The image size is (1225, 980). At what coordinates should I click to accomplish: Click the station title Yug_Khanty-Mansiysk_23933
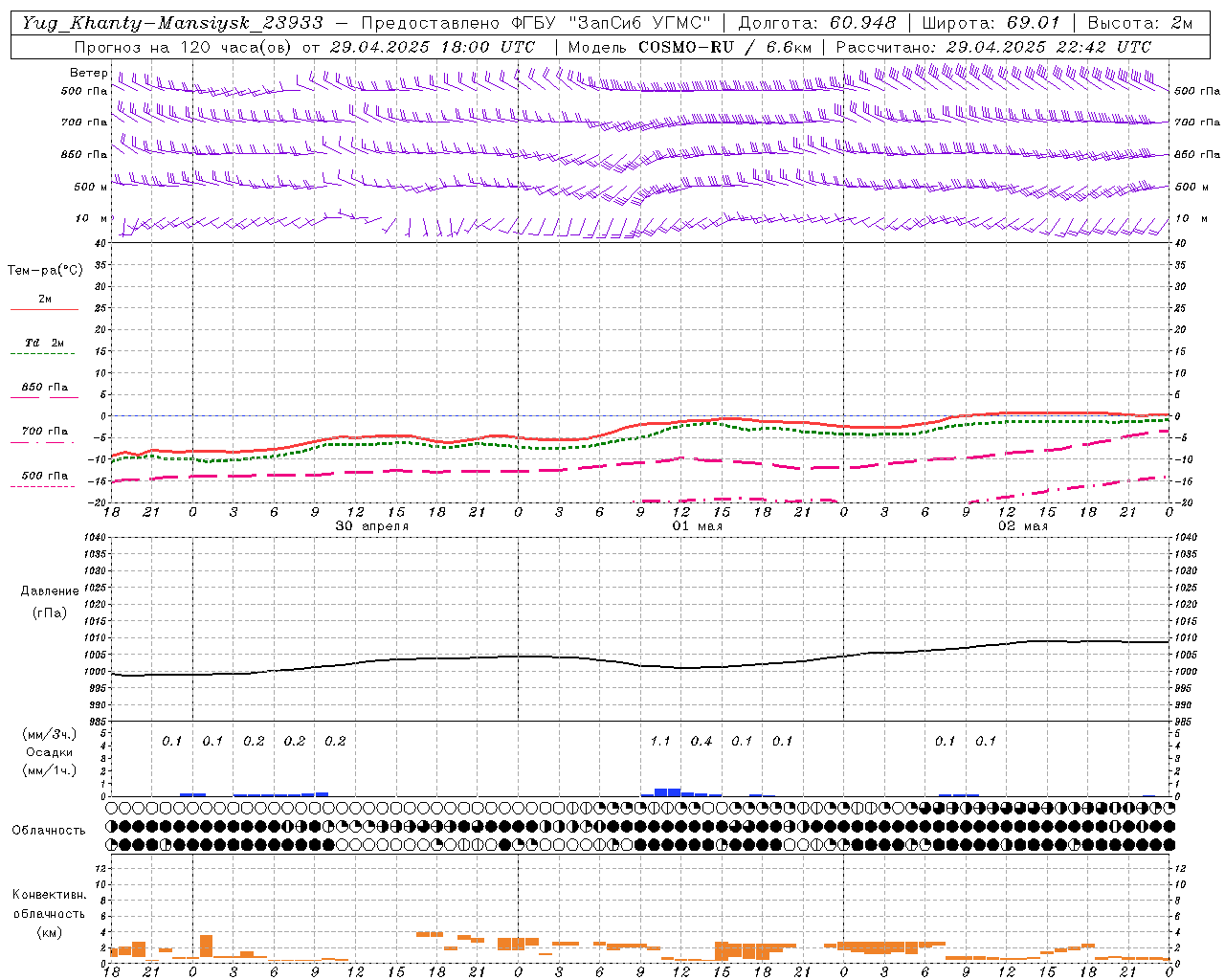coord(172,22)
